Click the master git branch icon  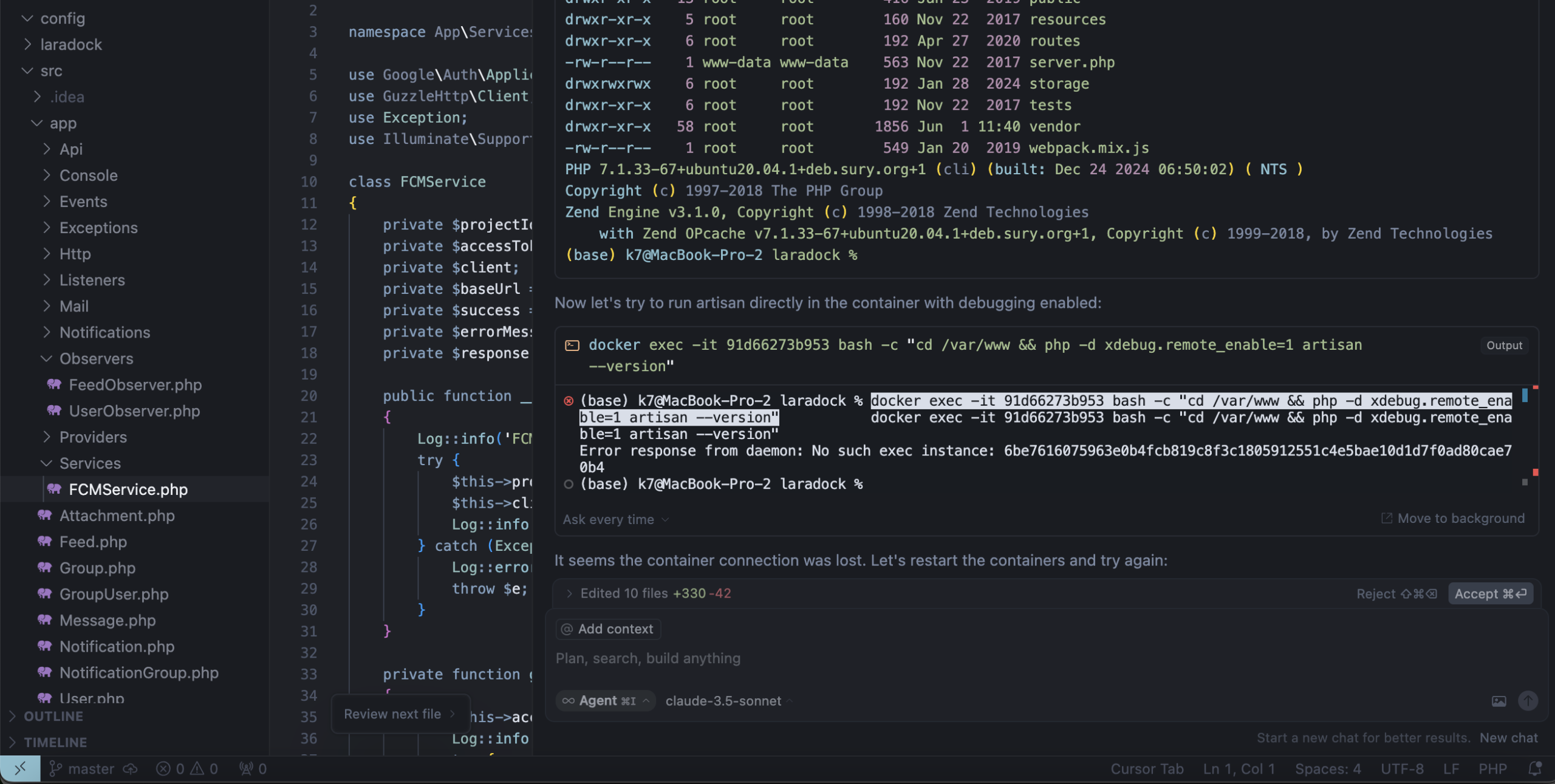(55, 769)
